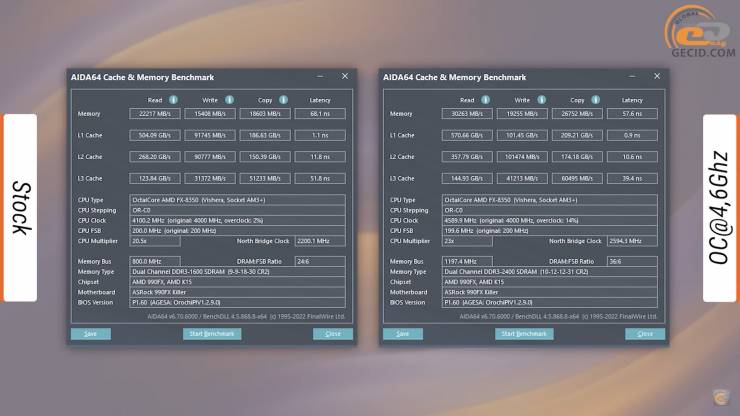Close button at bottom of Stock window
Image resolution: width=740 pixels, height=416 pixels.
point(333,334)
